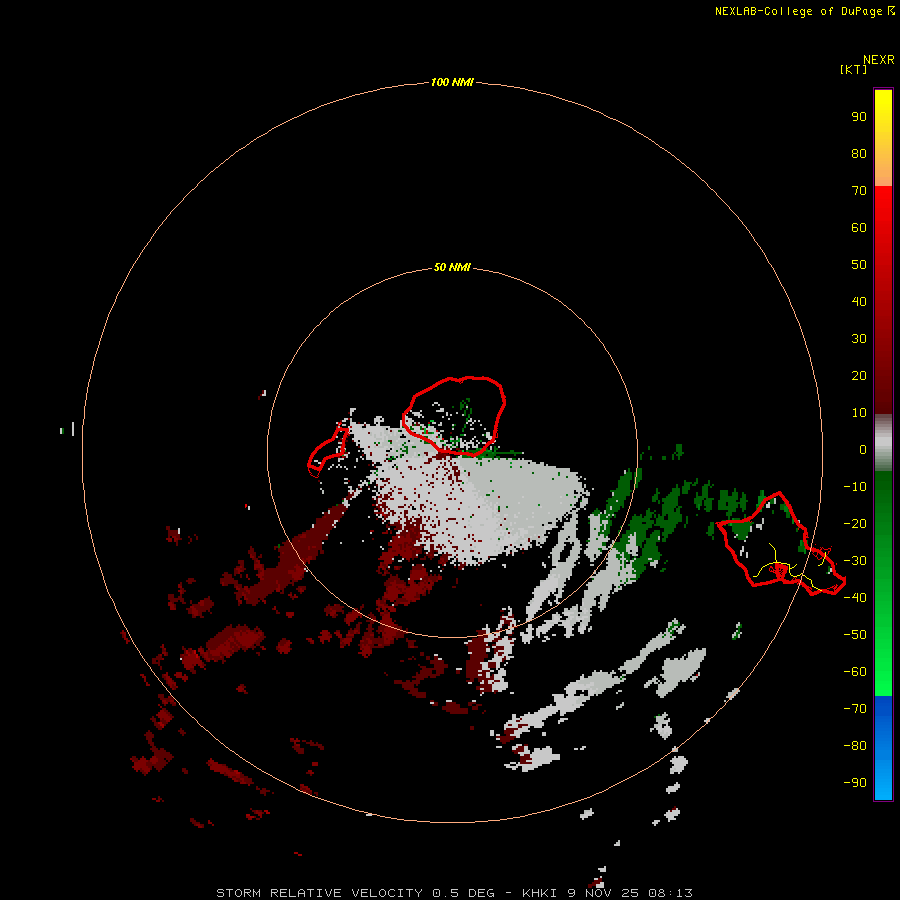Viewport: 900px width, 900px height.
Task: Click the 50 value on the velocity scale
Action: pos(859,265)
